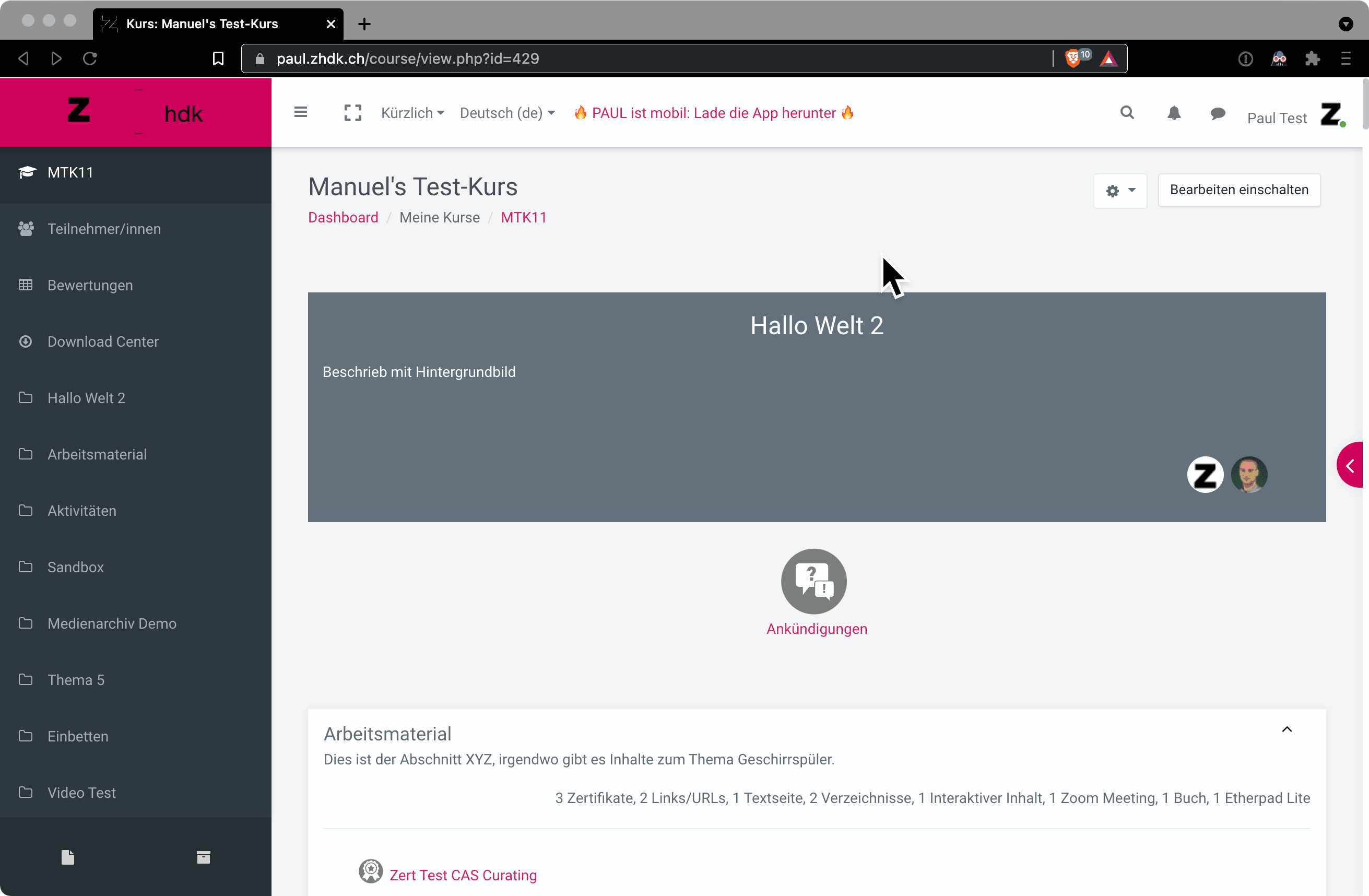Open the Deutsch (de) language menu

tap(507, 113)
